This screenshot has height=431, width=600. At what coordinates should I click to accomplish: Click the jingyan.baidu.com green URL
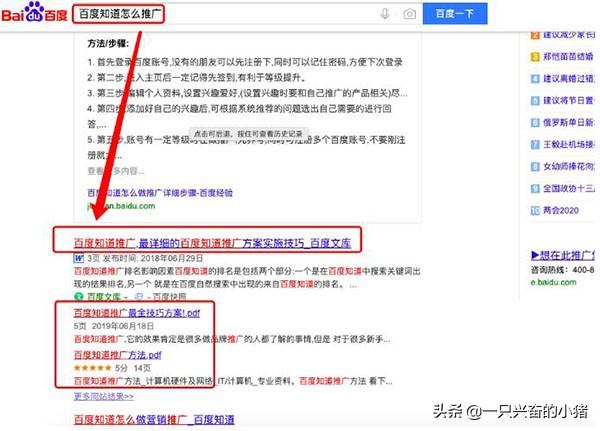[x=121, y=206]
